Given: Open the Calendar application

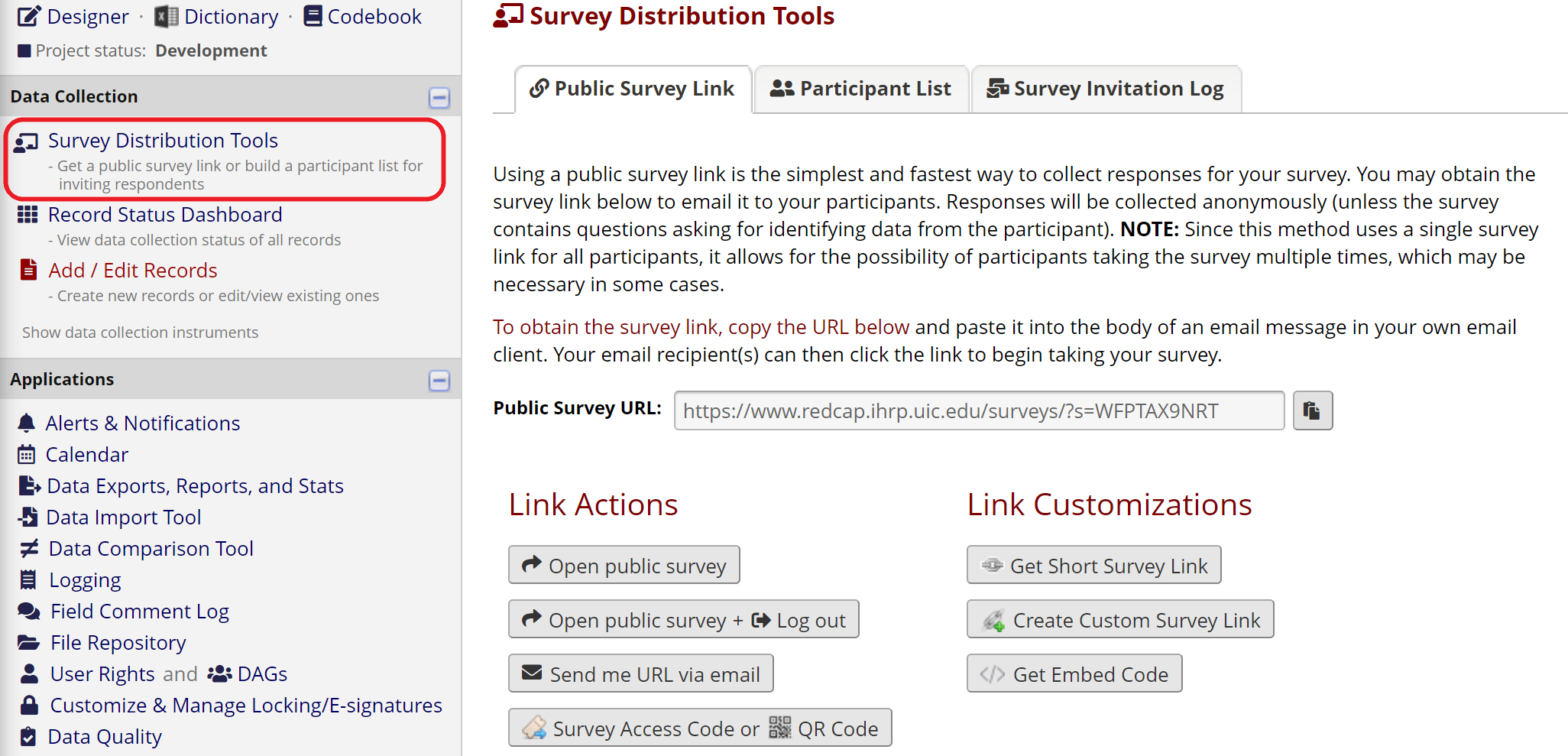Looking at the screenshot, I should (86, 454).
